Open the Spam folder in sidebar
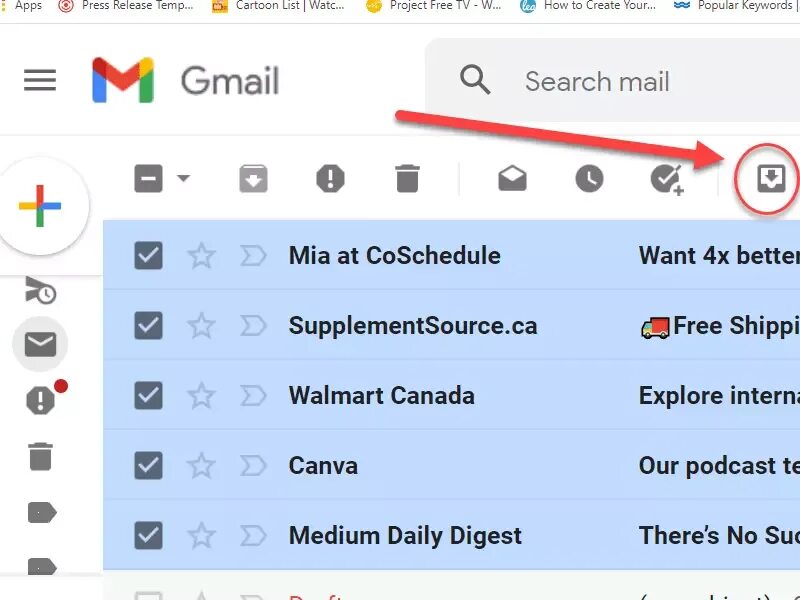 click(x=41, y=399)
